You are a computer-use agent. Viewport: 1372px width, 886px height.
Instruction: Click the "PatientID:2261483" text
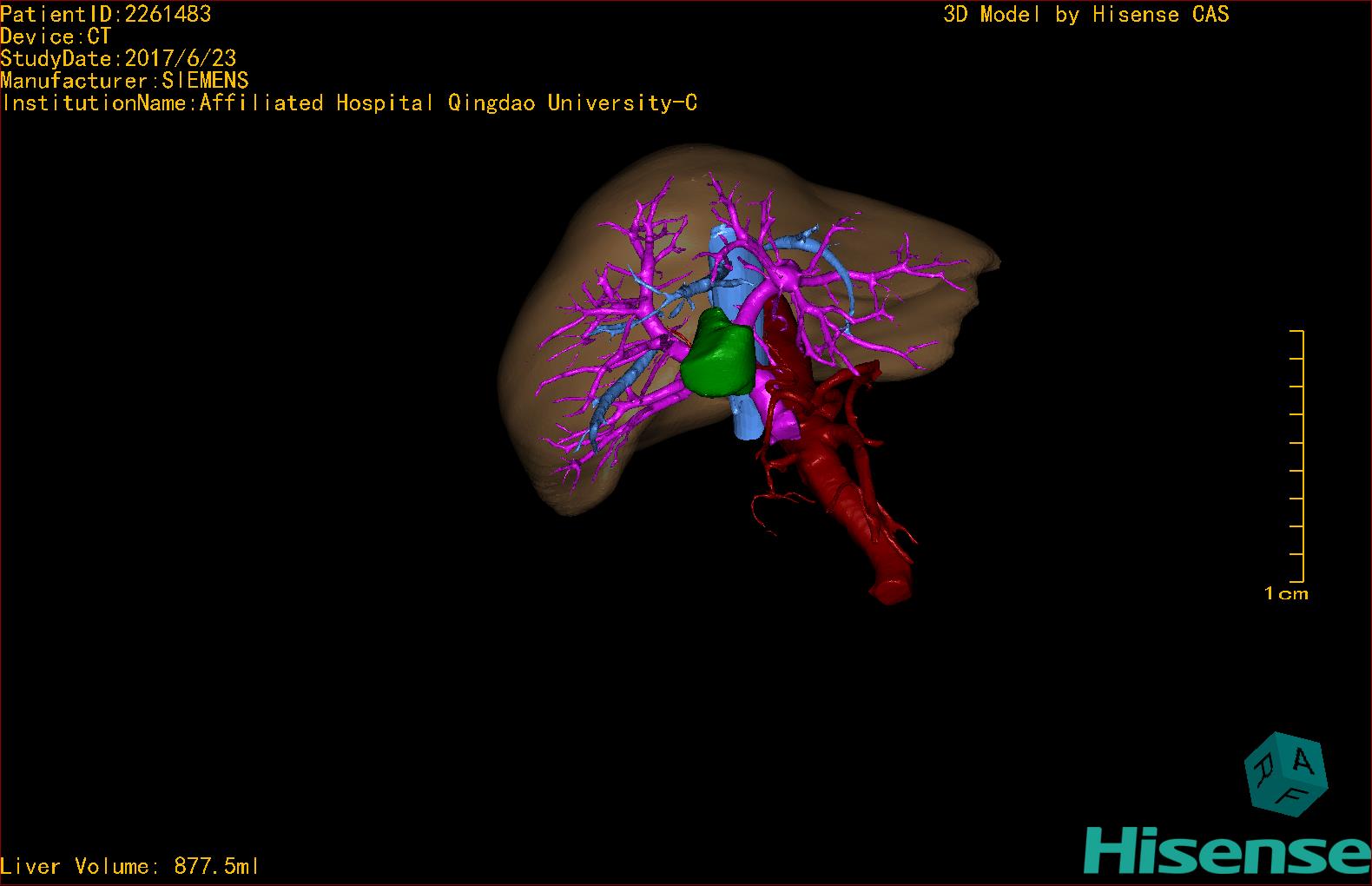click(x=106, y=14)
